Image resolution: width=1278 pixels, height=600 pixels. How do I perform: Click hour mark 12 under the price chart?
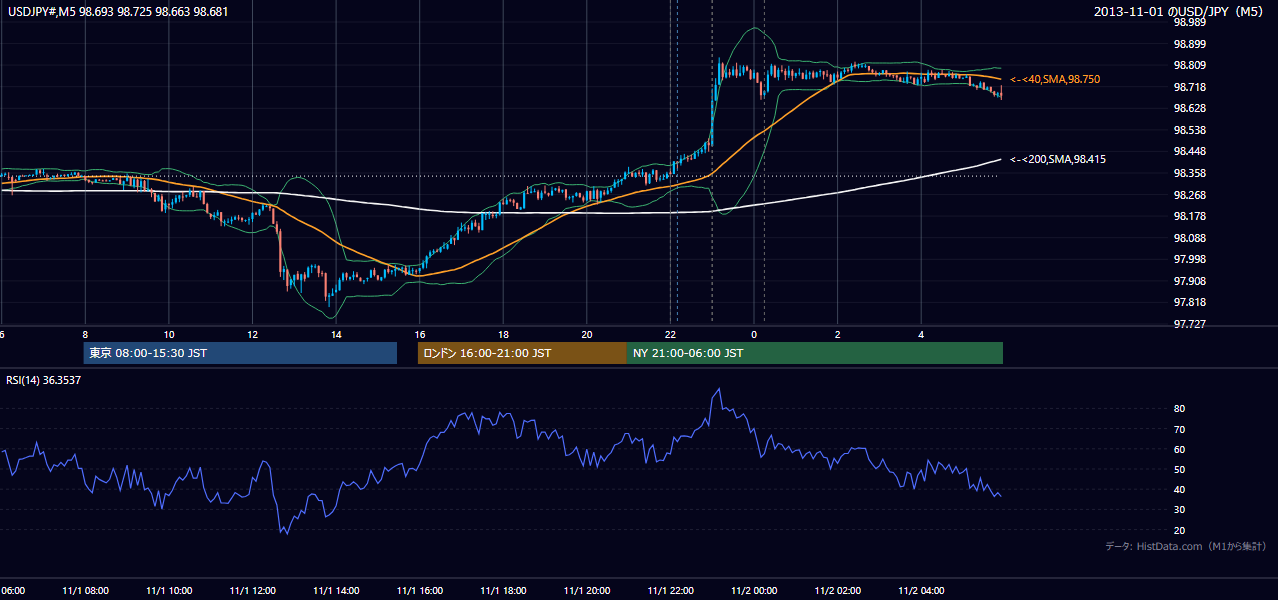pyautogui.click(x=252, y=334)
